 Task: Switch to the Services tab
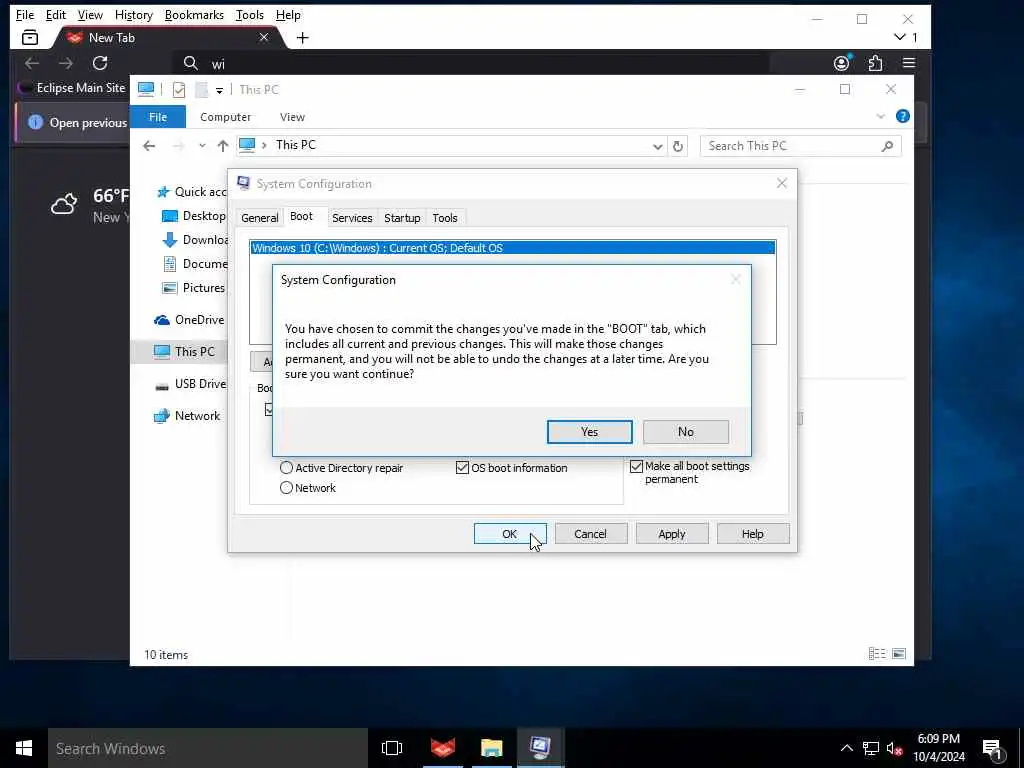[352, 217]
